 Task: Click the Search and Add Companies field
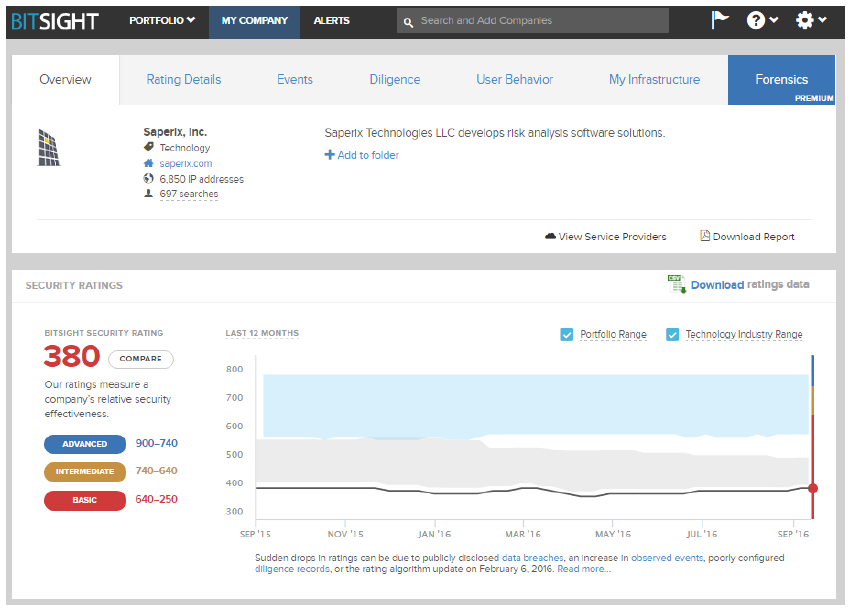(x=533, y=21)
